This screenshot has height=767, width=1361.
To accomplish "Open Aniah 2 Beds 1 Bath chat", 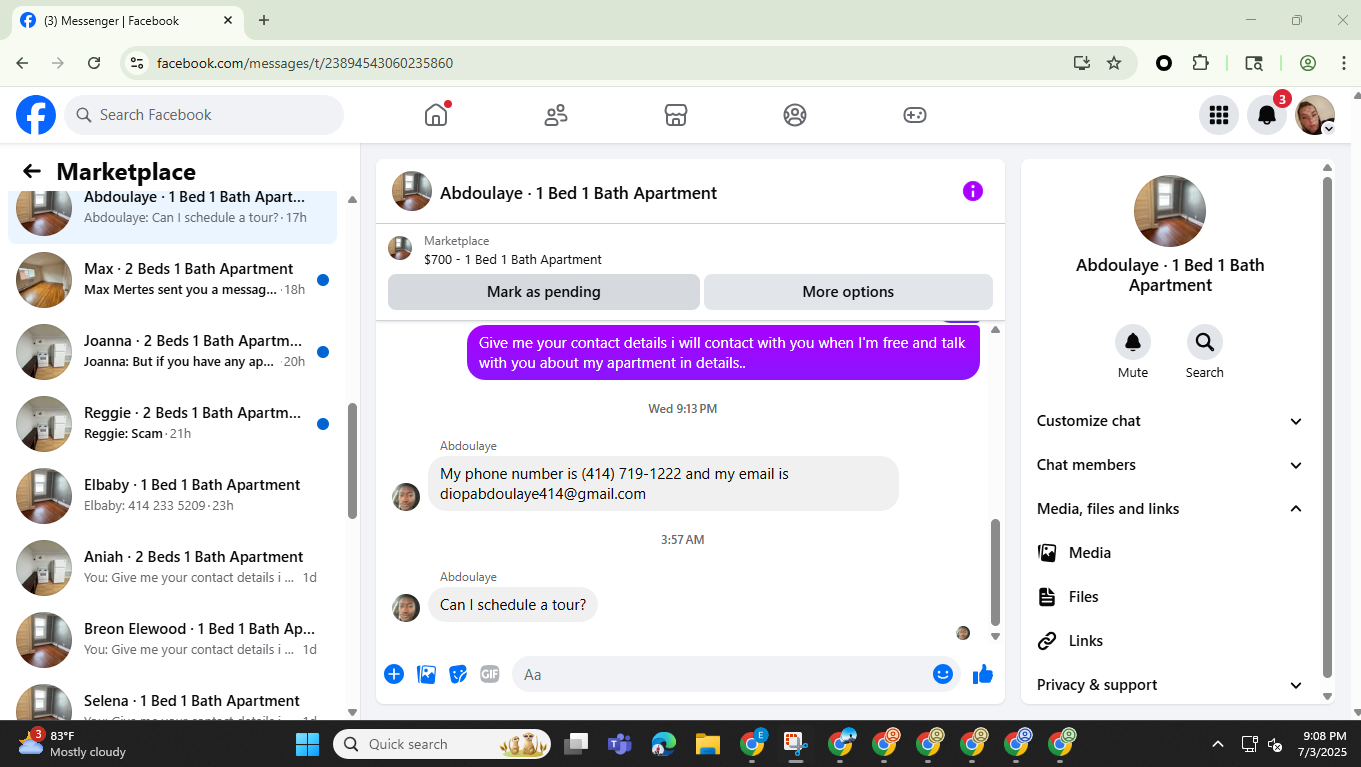I will pos(172,567).
